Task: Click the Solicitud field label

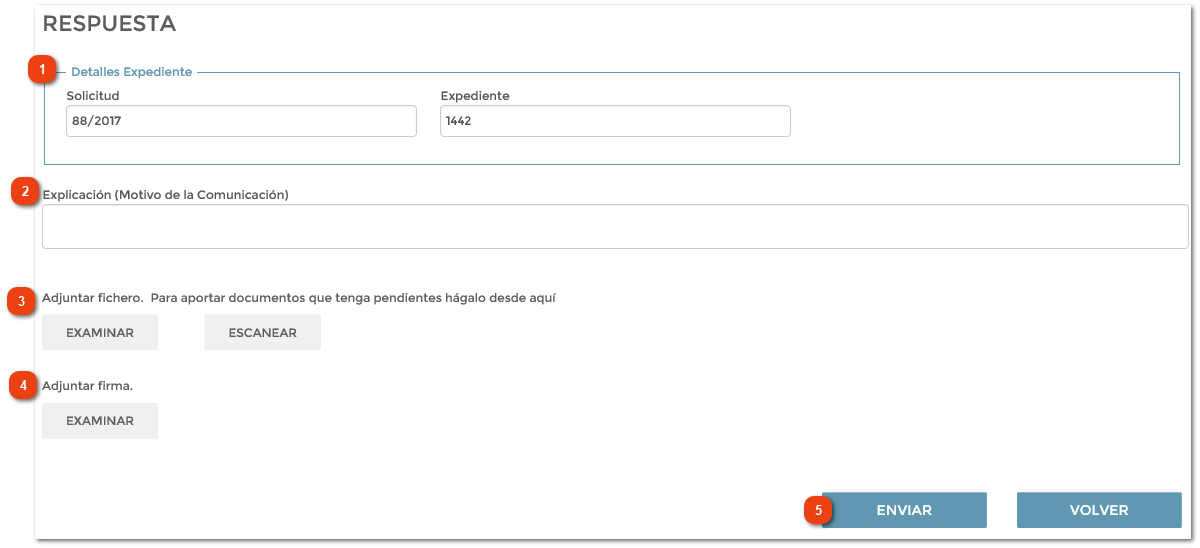Action: (93, 96)
